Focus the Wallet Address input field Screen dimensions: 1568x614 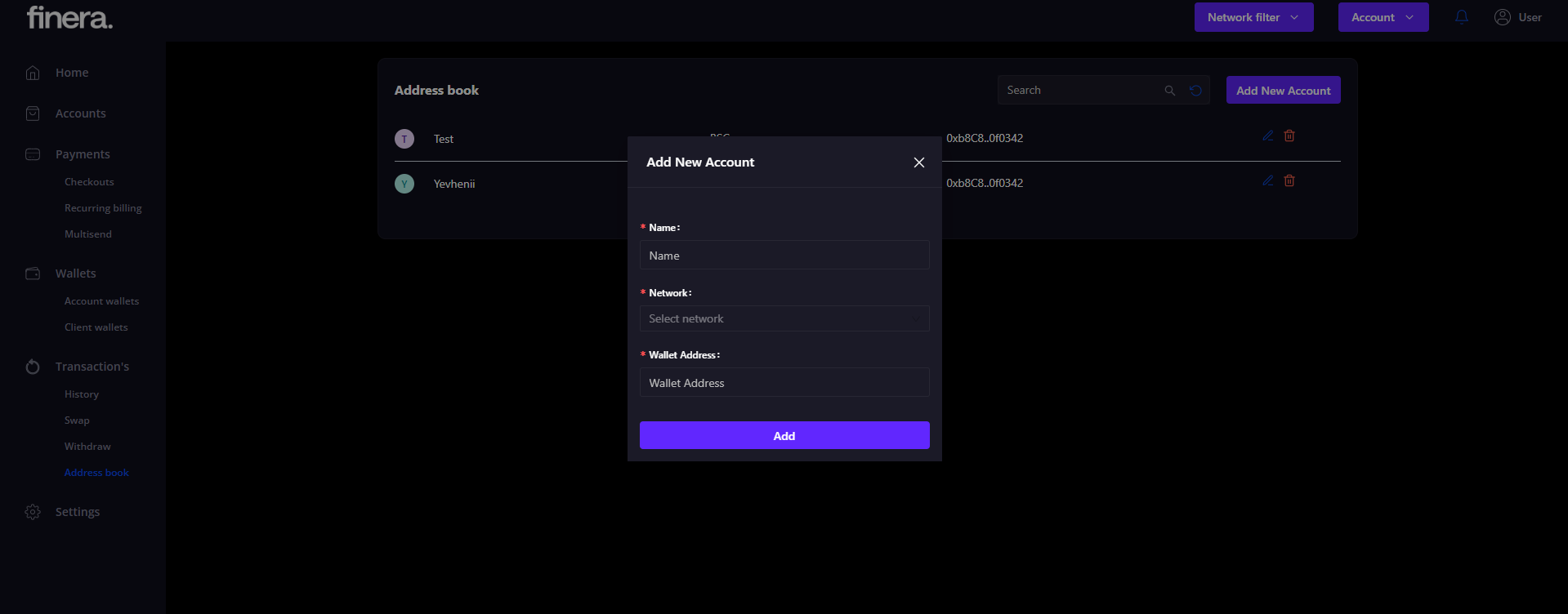(784, 383)
